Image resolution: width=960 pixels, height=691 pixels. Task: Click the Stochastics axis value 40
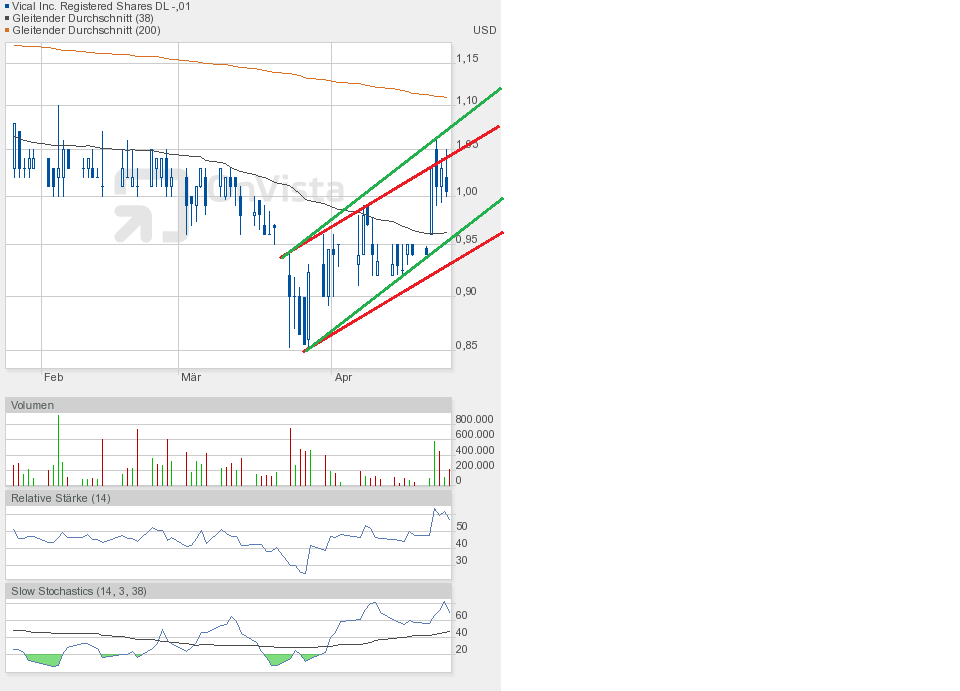click(462, 632)
